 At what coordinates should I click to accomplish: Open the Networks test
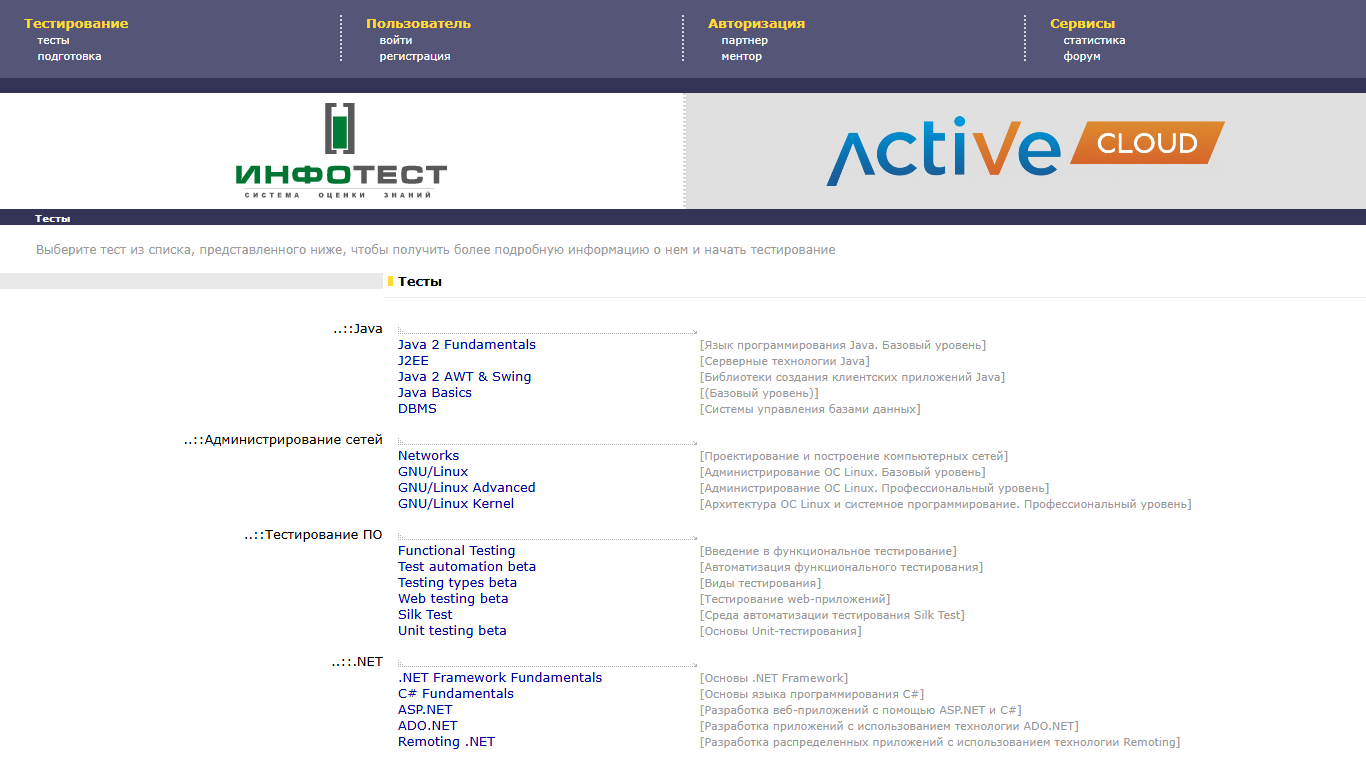pos(428,456)
